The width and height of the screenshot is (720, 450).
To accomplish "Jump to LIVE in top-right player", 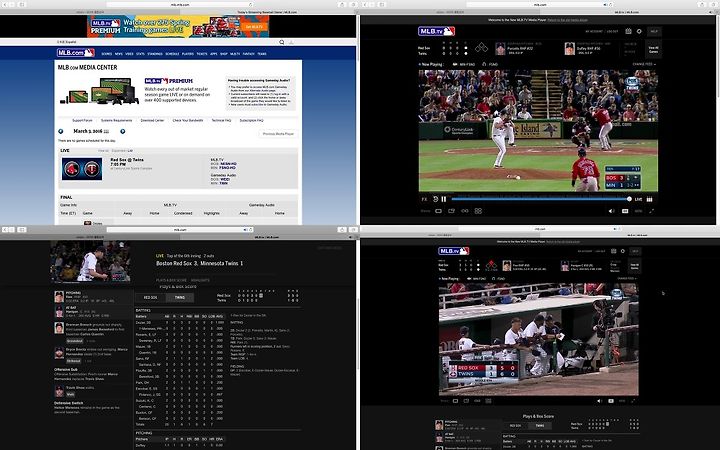I will click(638, 199).
